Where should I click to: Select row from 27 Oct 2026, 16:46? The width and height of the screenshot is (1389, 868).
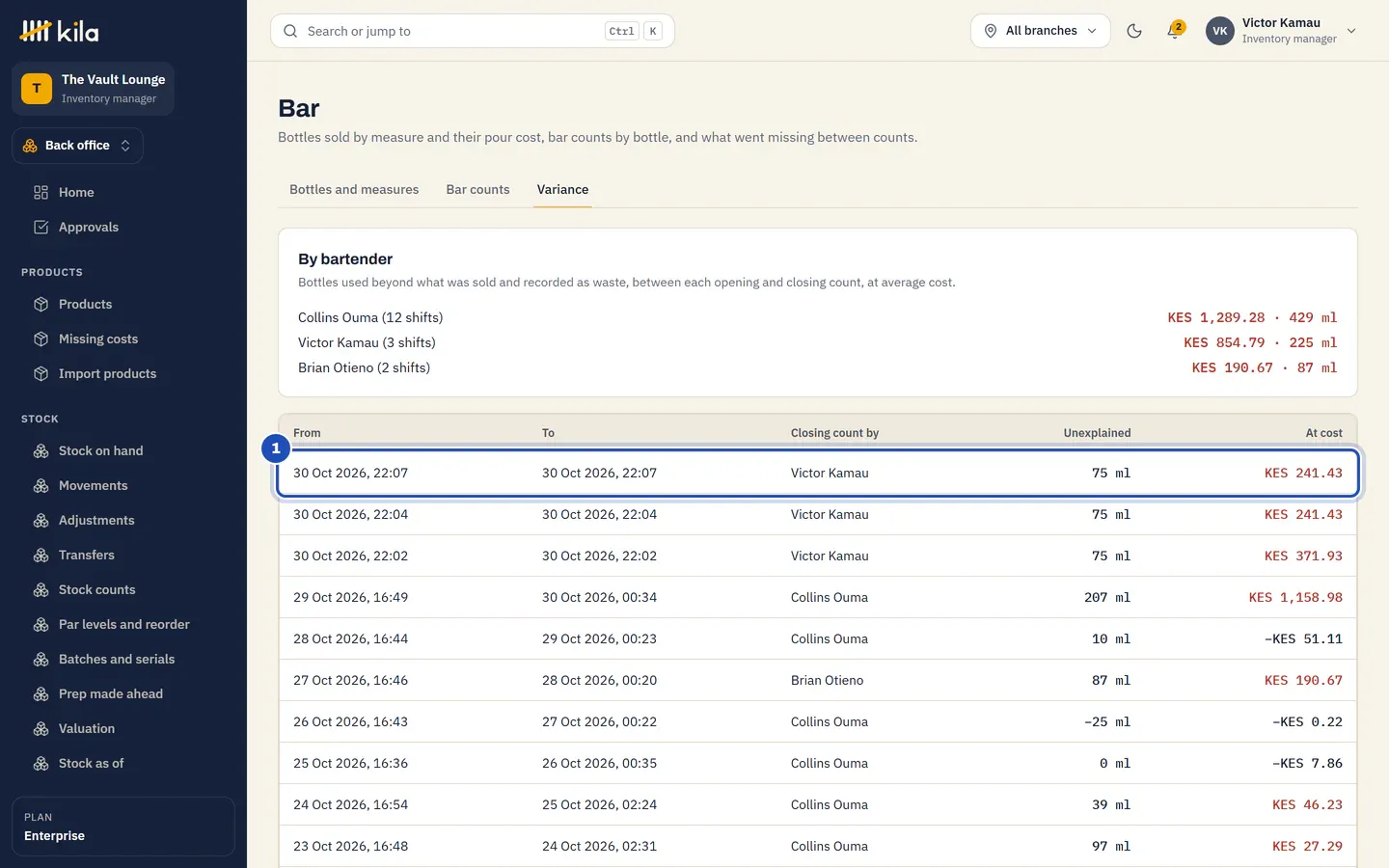click(818, 680)
